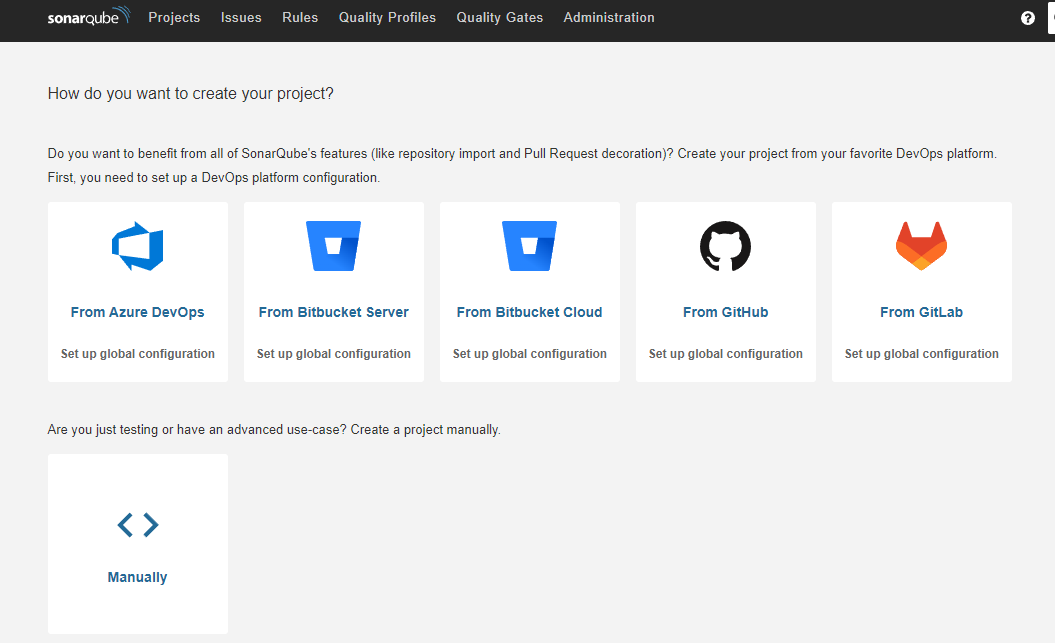Click 'First, you need to set up a DevOps platform configuration' text
The height and width of the screenshot is (643, 1055).
(213, 178)
